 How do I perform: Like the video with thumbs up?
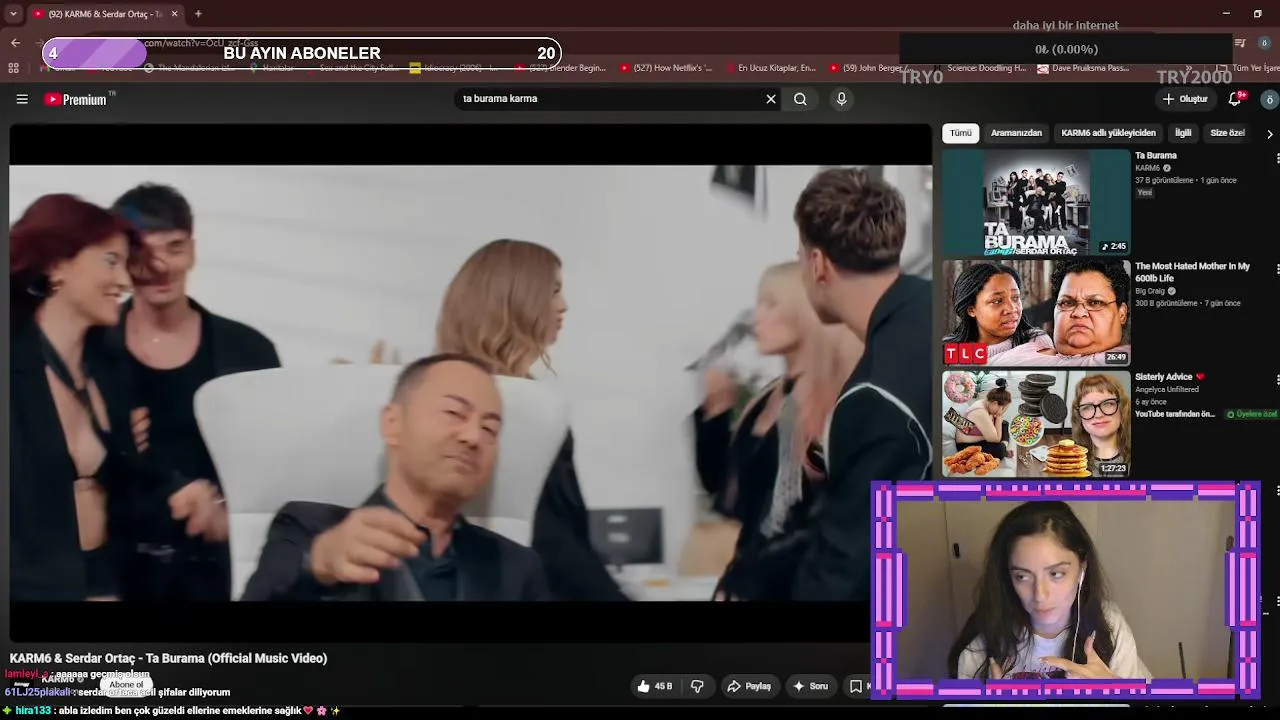point(655,686)
